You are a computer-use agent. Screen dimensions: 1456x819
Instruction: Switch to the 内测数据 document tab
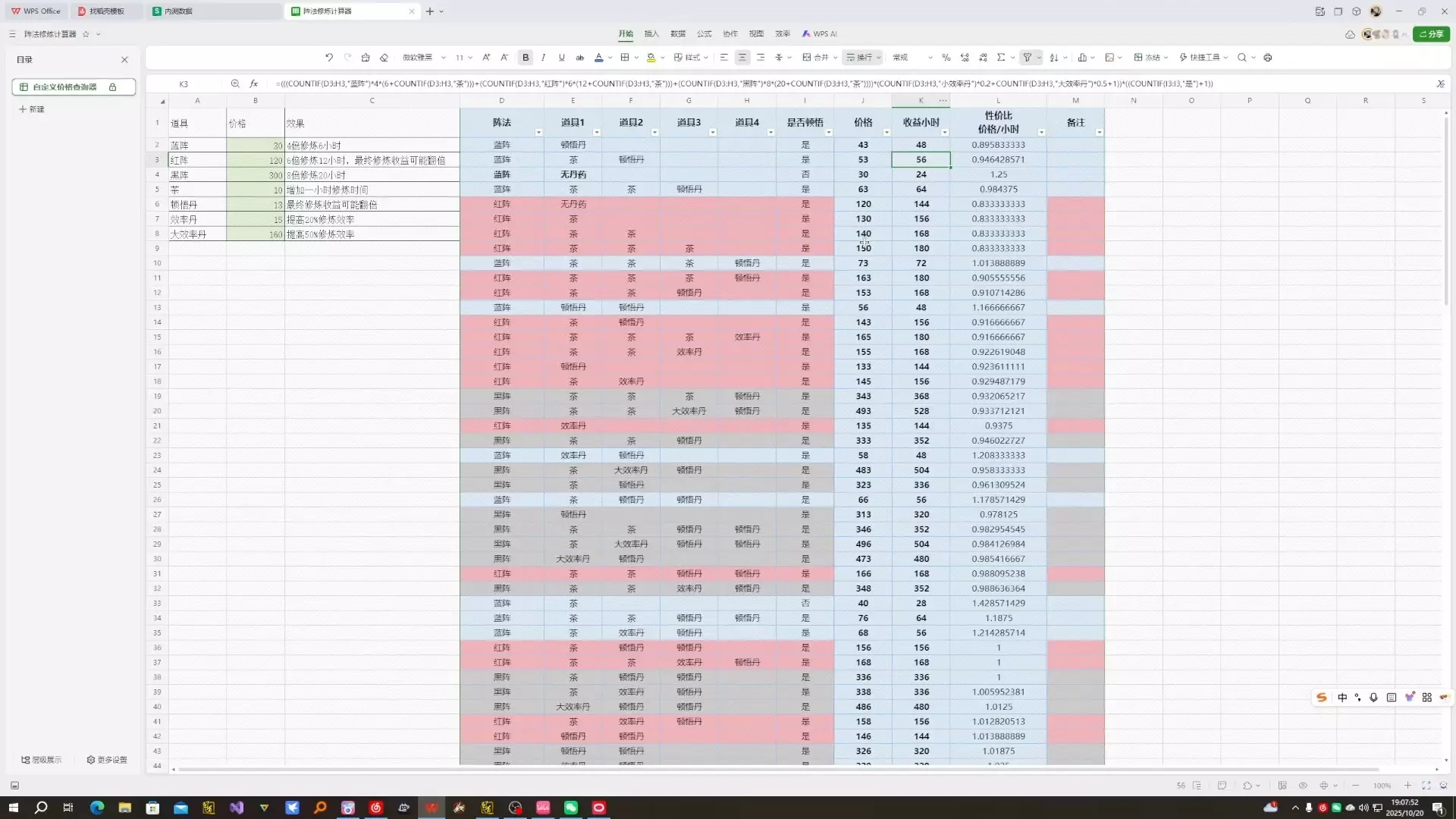179,11
